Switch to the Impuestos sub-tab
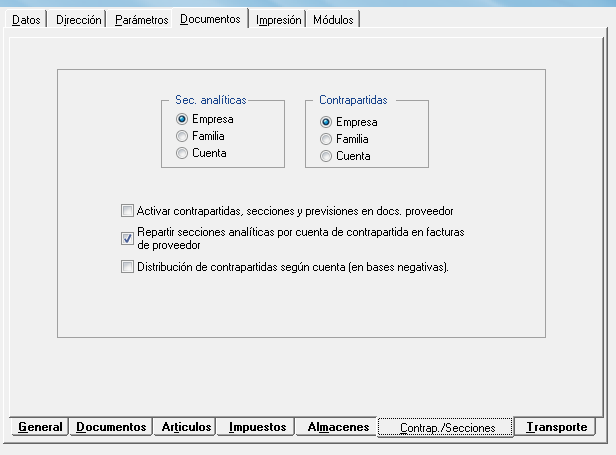This screenshot has height=455, width=616. click(258, 427)
